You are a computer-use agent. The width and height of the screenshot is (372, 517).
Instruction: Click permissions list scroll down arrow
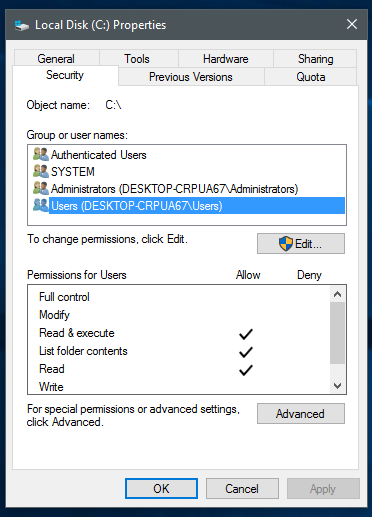coord(337,386)
